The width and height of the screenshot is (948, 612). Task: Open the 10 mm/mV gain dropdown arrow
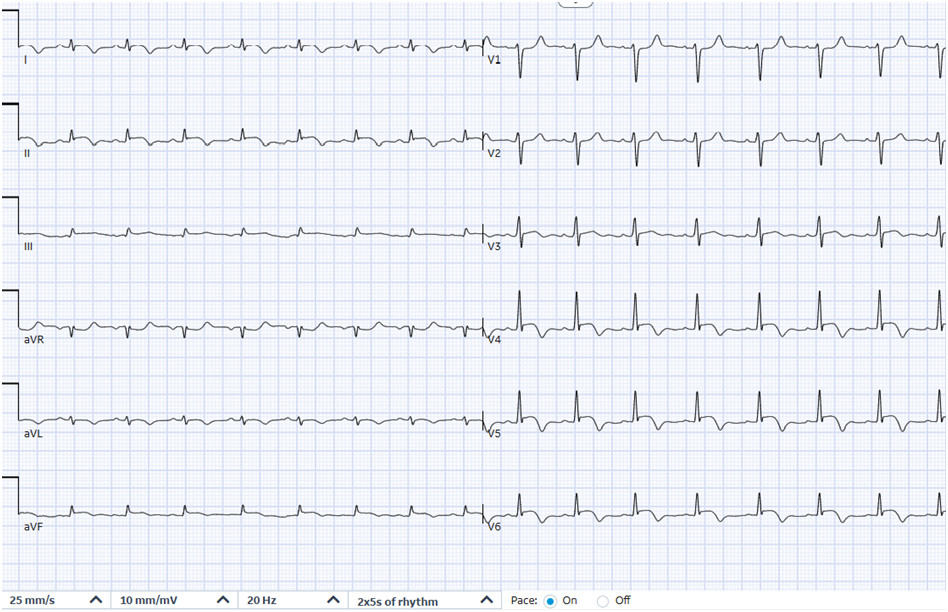tap(223, 600)
